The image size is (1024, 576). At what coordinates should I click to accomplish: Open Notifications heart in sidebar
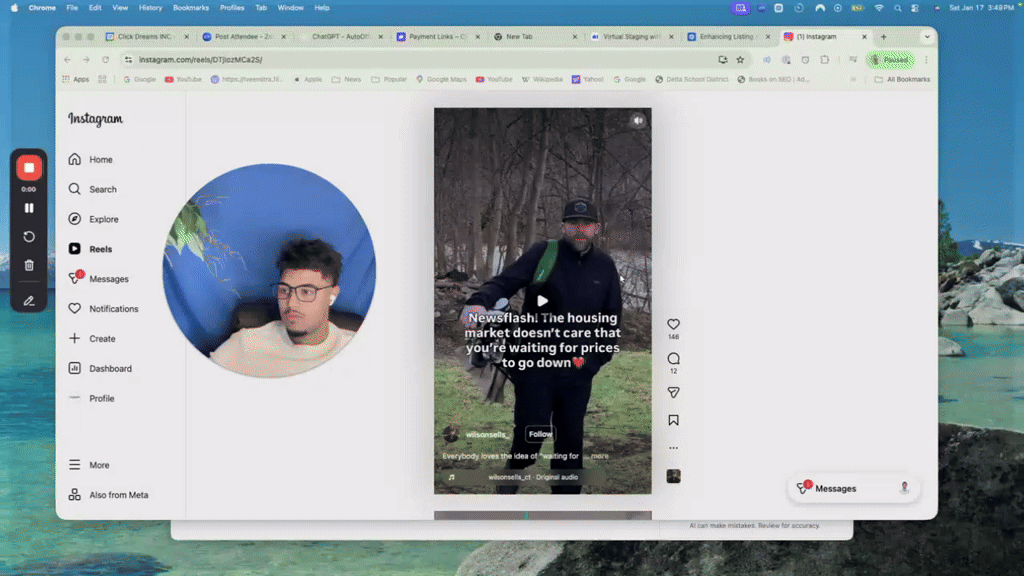pos(103,309)
